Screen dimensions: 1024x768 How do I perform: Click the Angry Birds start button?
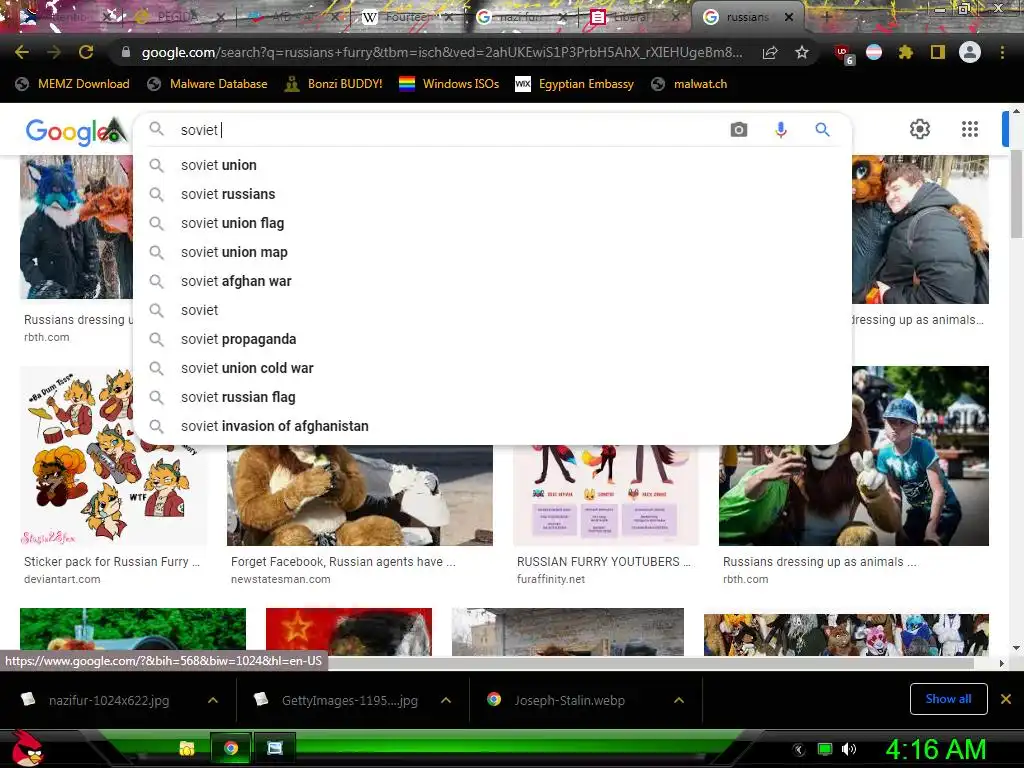pyautogui.click(x=27, y=748)
